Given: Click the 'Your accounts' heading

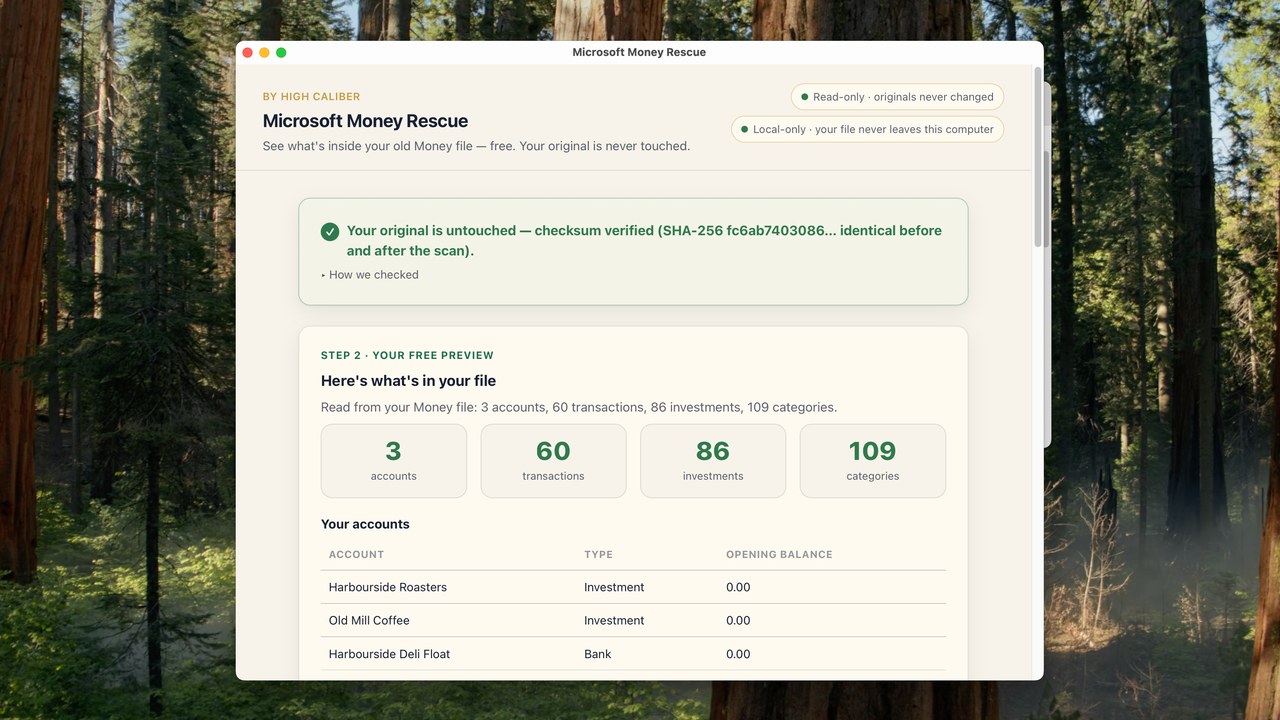Looking at the screenshot, I should (x=365, y=524).
